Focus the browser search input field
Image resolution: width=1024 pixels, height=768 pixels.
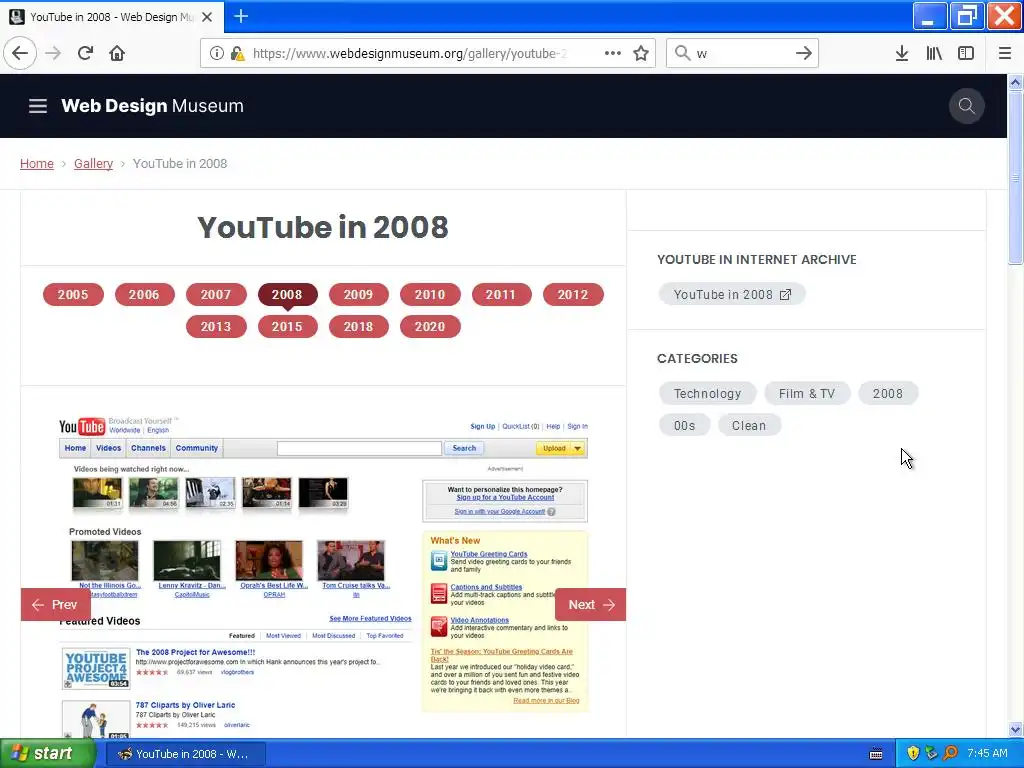(742, 53)
